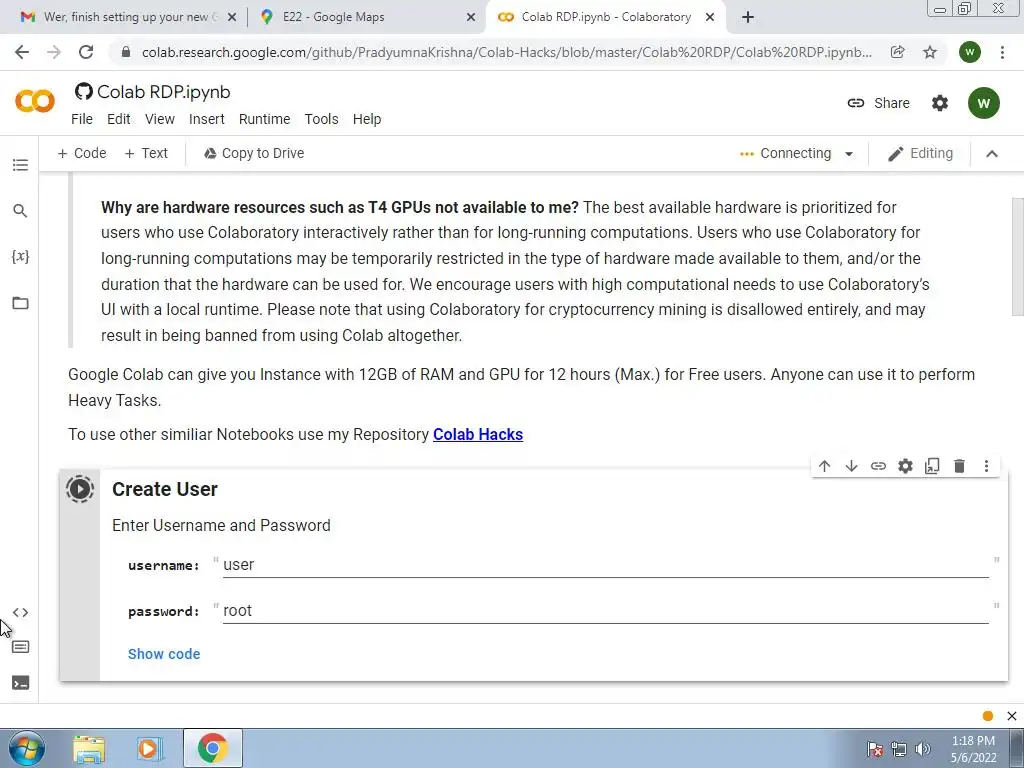The width and height of the screenshot is (1024, 768).
Task: Open the green W account avatar in Colab
Action: pos(984,103)
